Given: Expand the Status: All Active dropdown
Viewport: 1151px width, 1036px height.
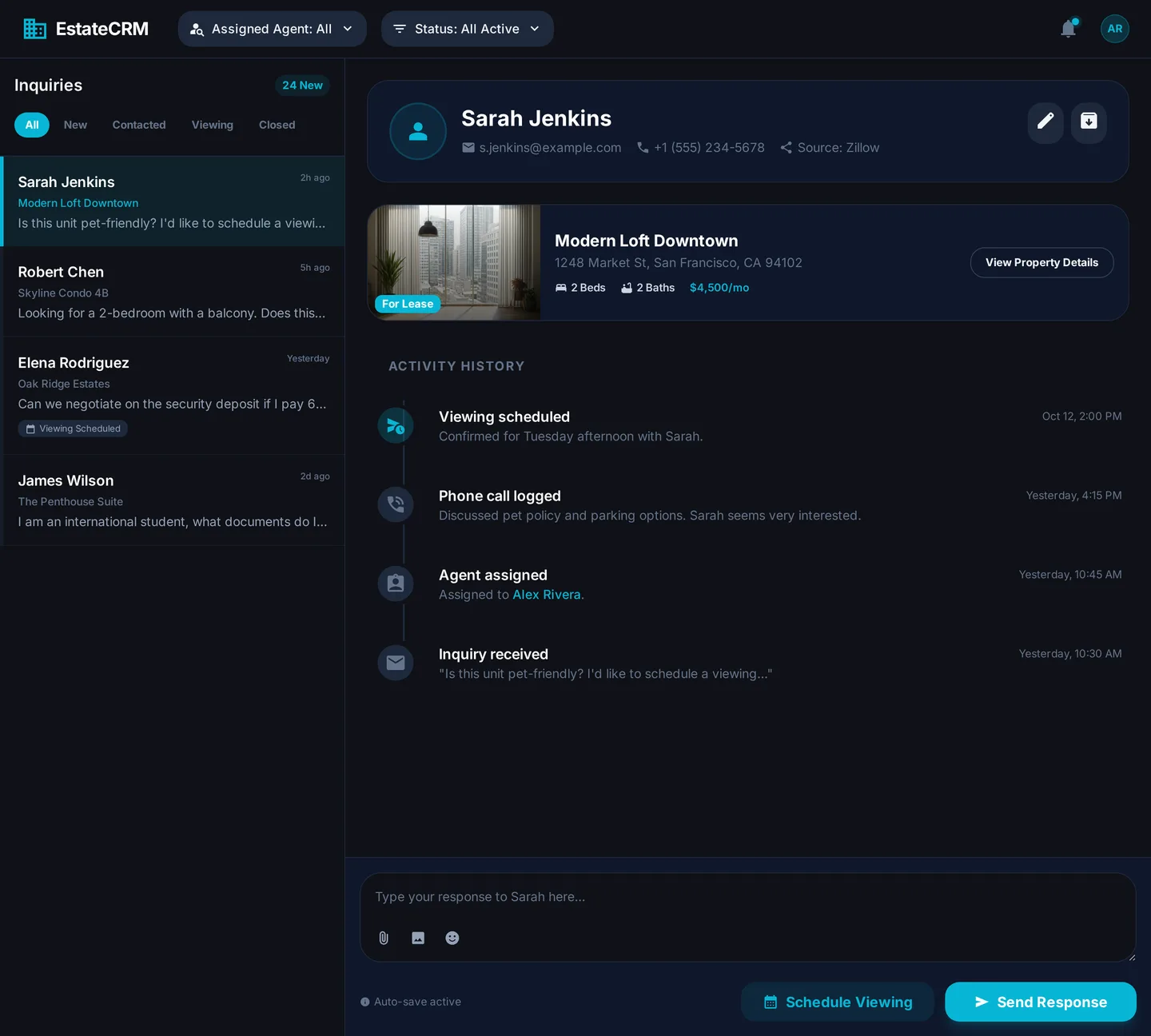Looking at the screenshot, I should (x=467, y=28).
